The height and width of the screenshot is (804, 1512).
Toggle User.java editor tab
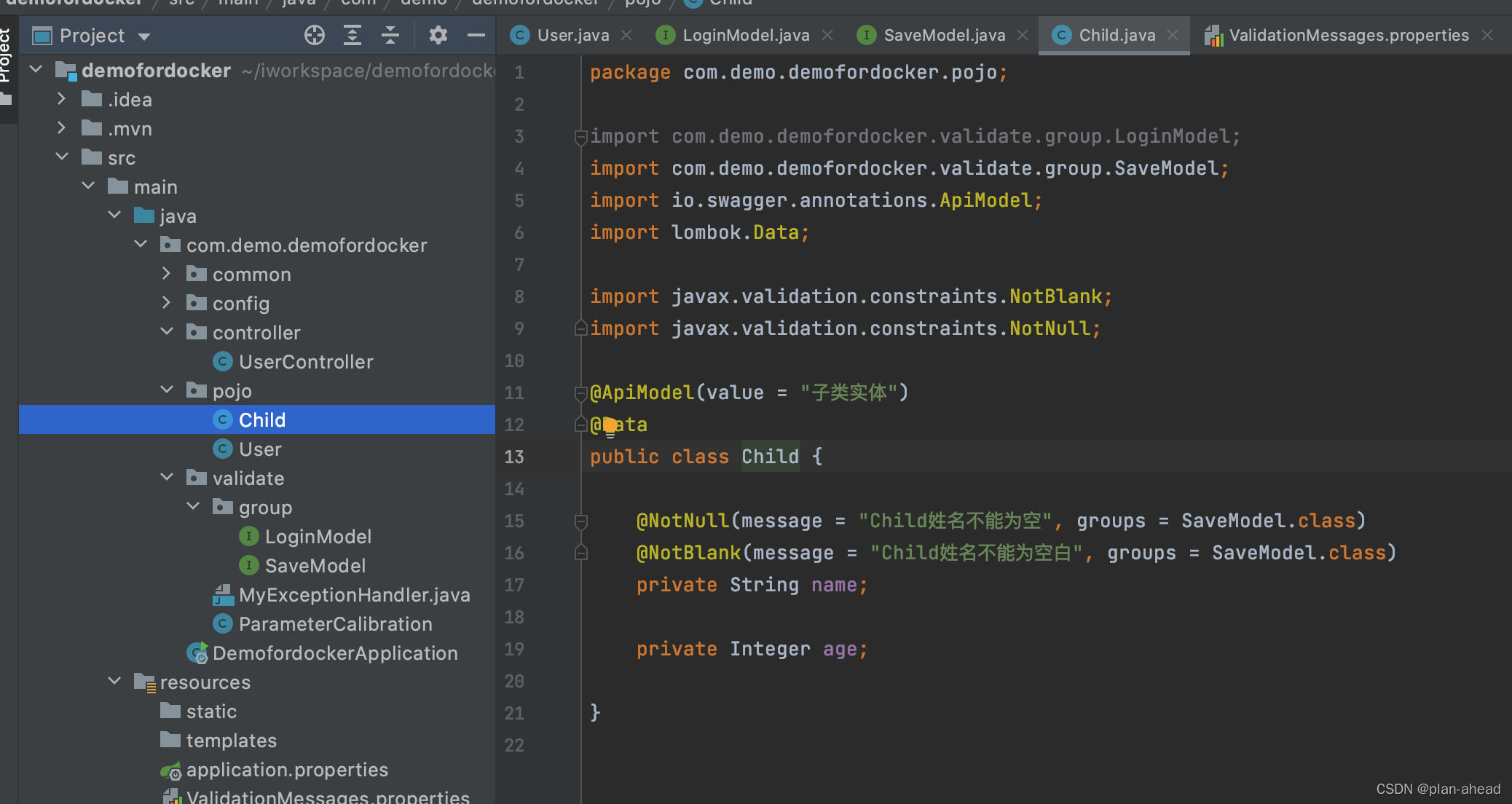565,34
